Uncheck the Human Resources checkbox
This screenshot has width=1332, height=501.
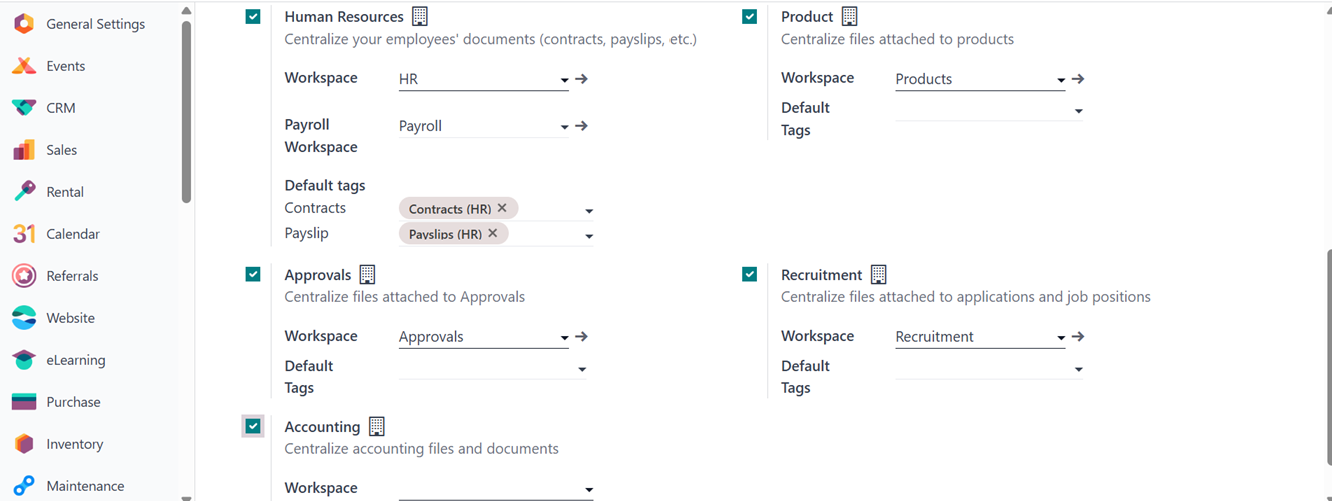(253, 16)
